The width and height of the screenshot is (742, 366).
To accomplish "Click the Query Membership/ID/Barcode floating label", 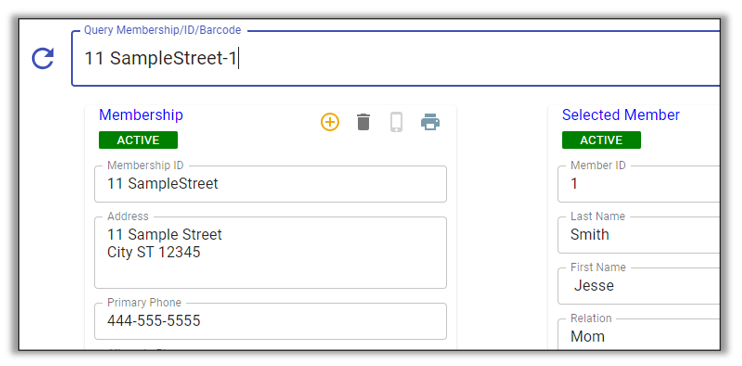I will click(x=162, y=30).
